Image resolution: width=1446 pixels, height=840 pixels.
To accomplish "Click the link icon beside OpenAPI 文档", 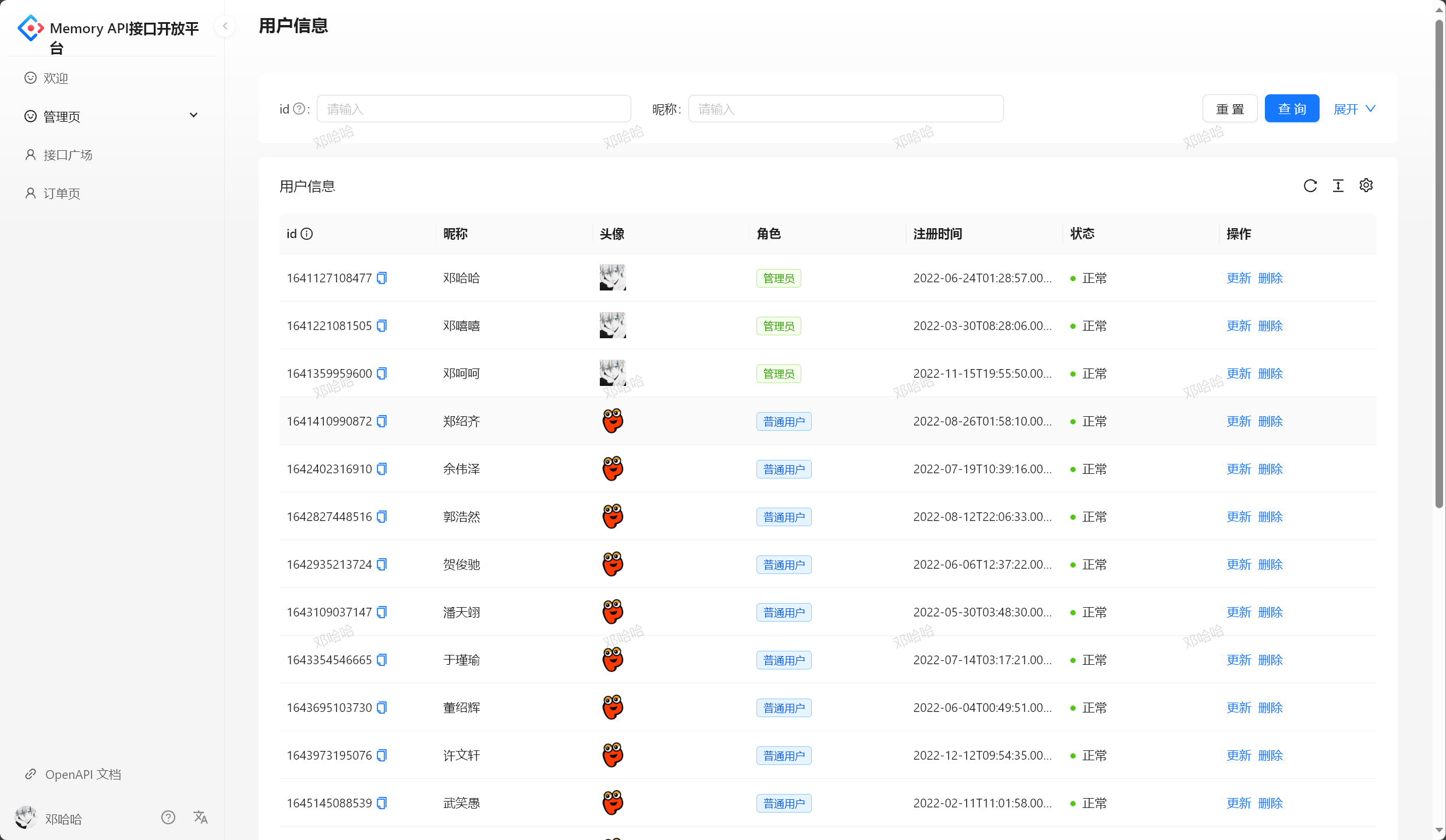I will (30, 774).
